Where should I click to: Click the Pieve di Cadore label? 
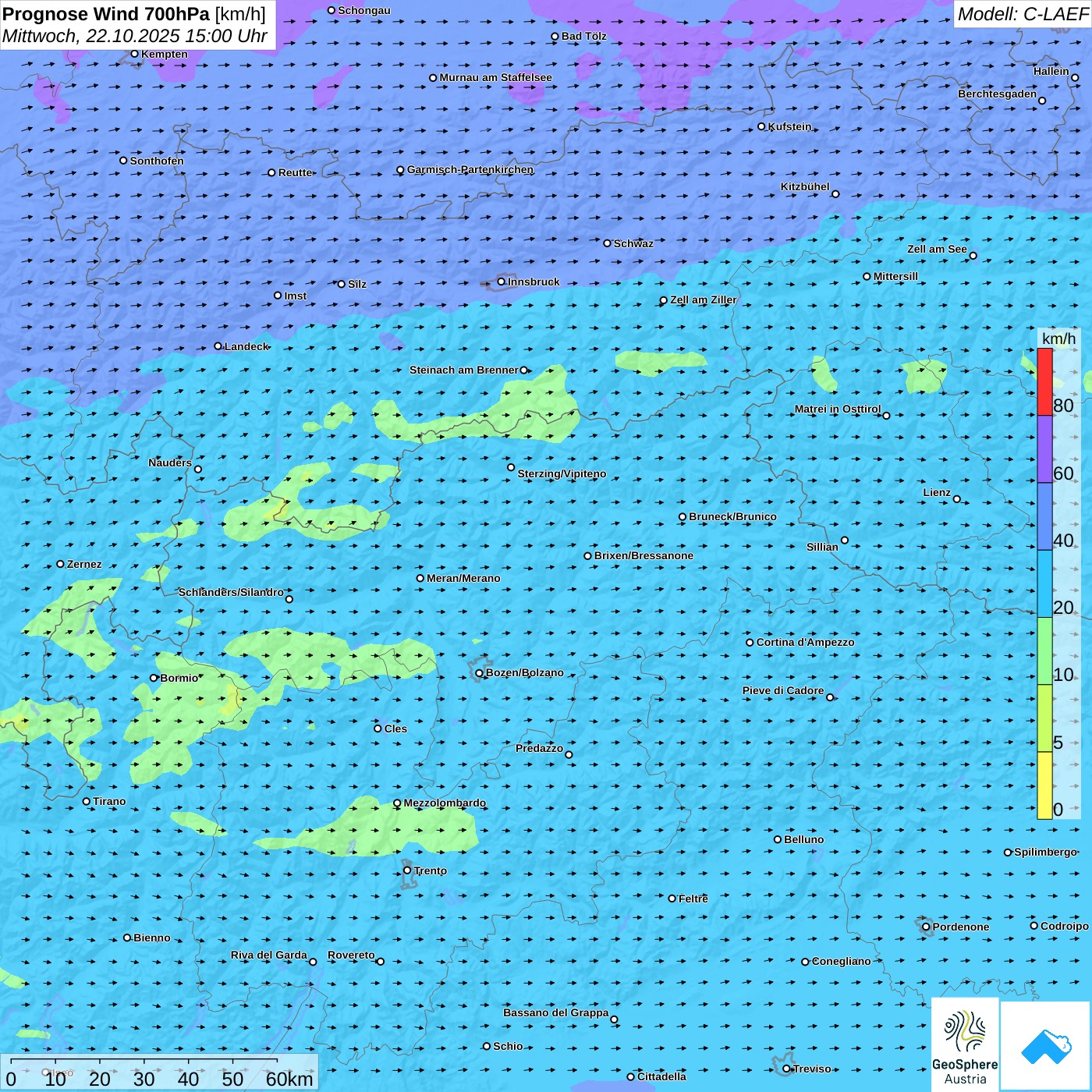tap(783, 690)
